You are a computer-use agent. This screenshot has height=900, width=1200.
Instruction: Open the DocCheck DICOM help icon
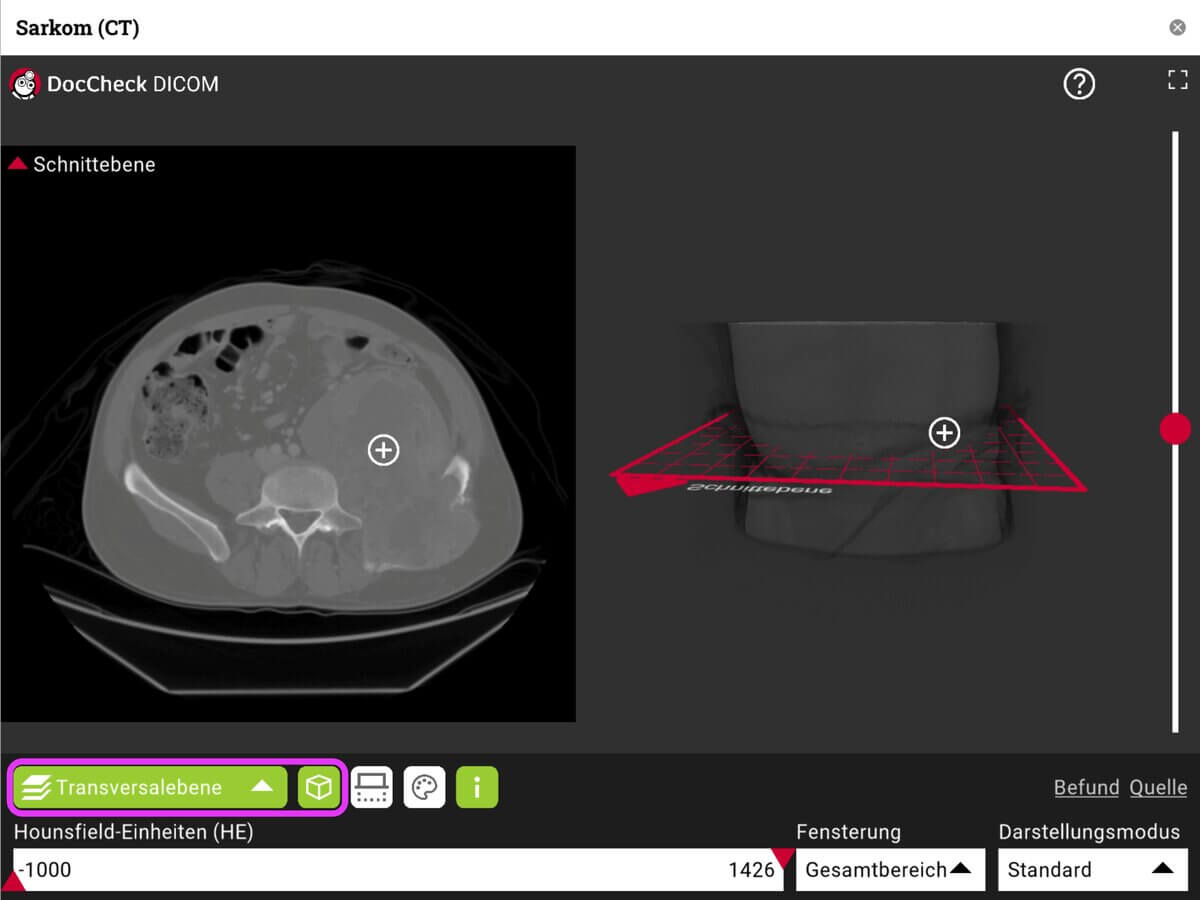[x=1079, y=84]
